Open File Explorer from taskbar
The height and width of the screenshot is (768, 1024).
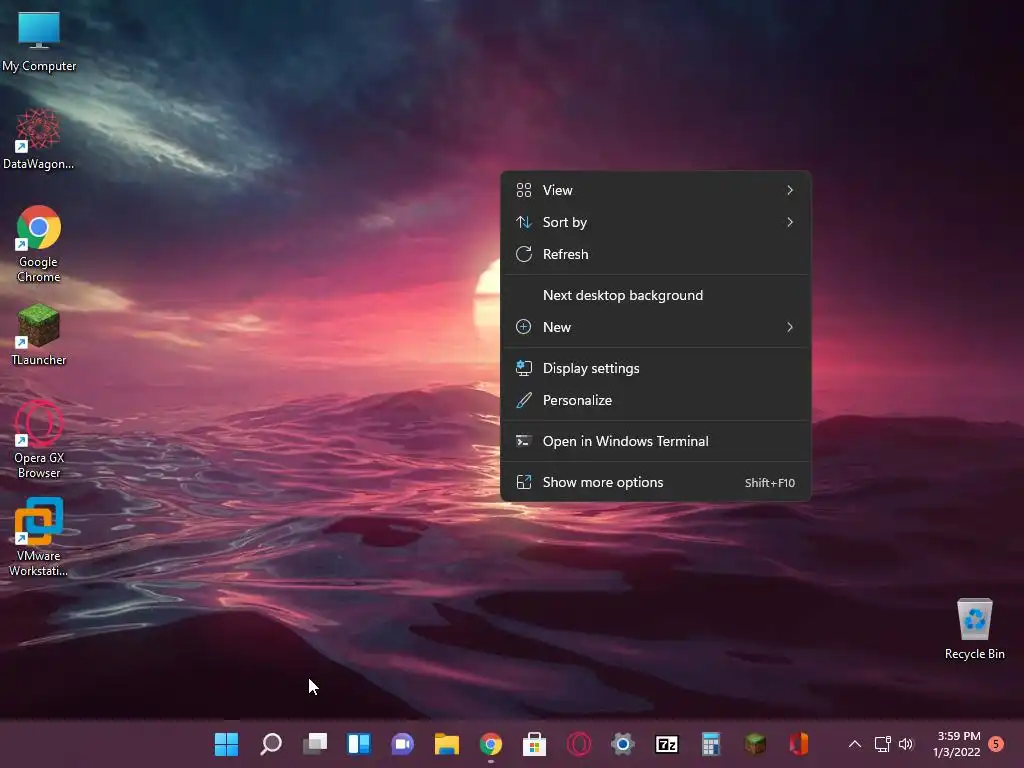pos(447,744)
